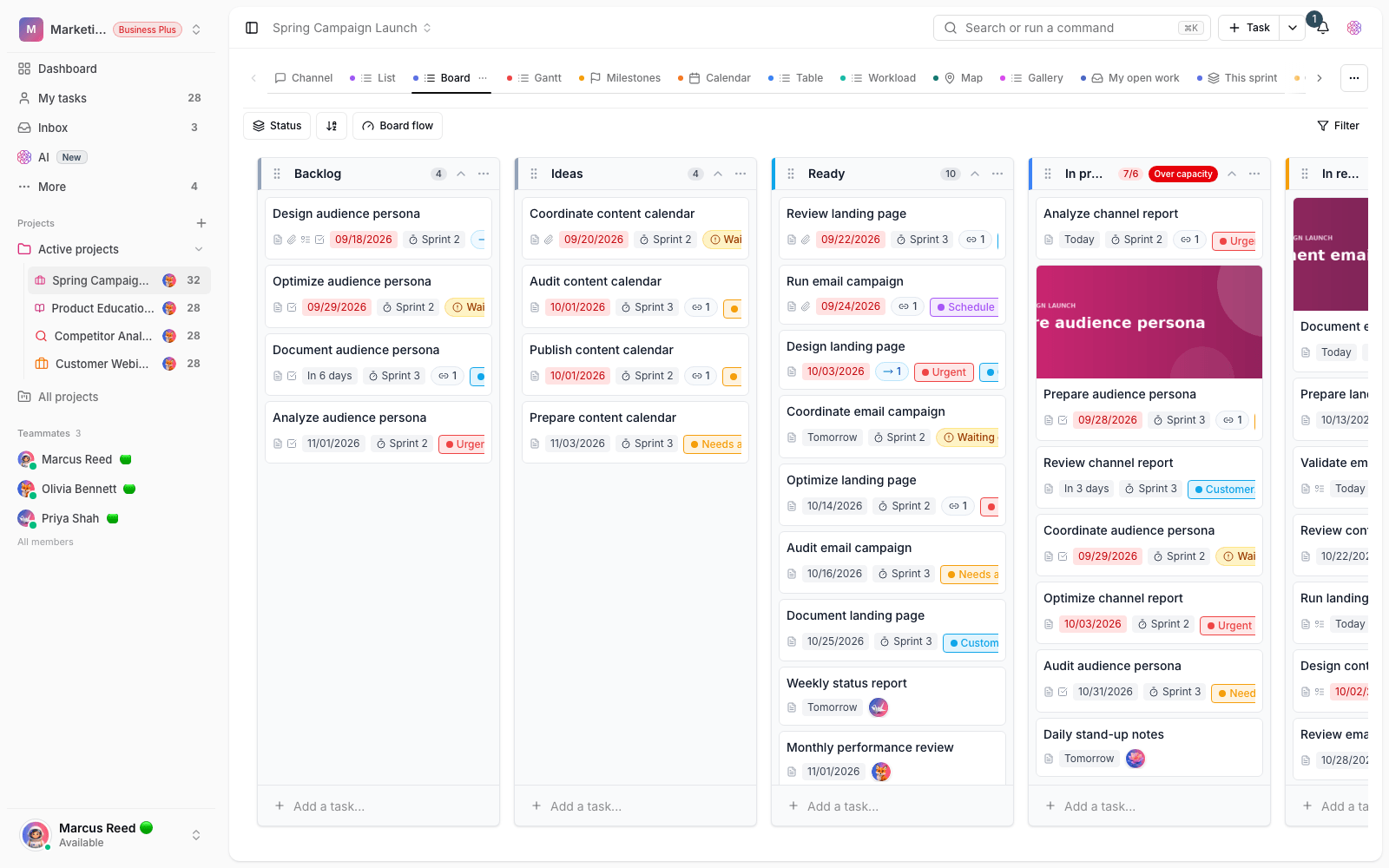
Task: Toggle checklist icon on Coordinate audience persona
Action: [1063, 556]
